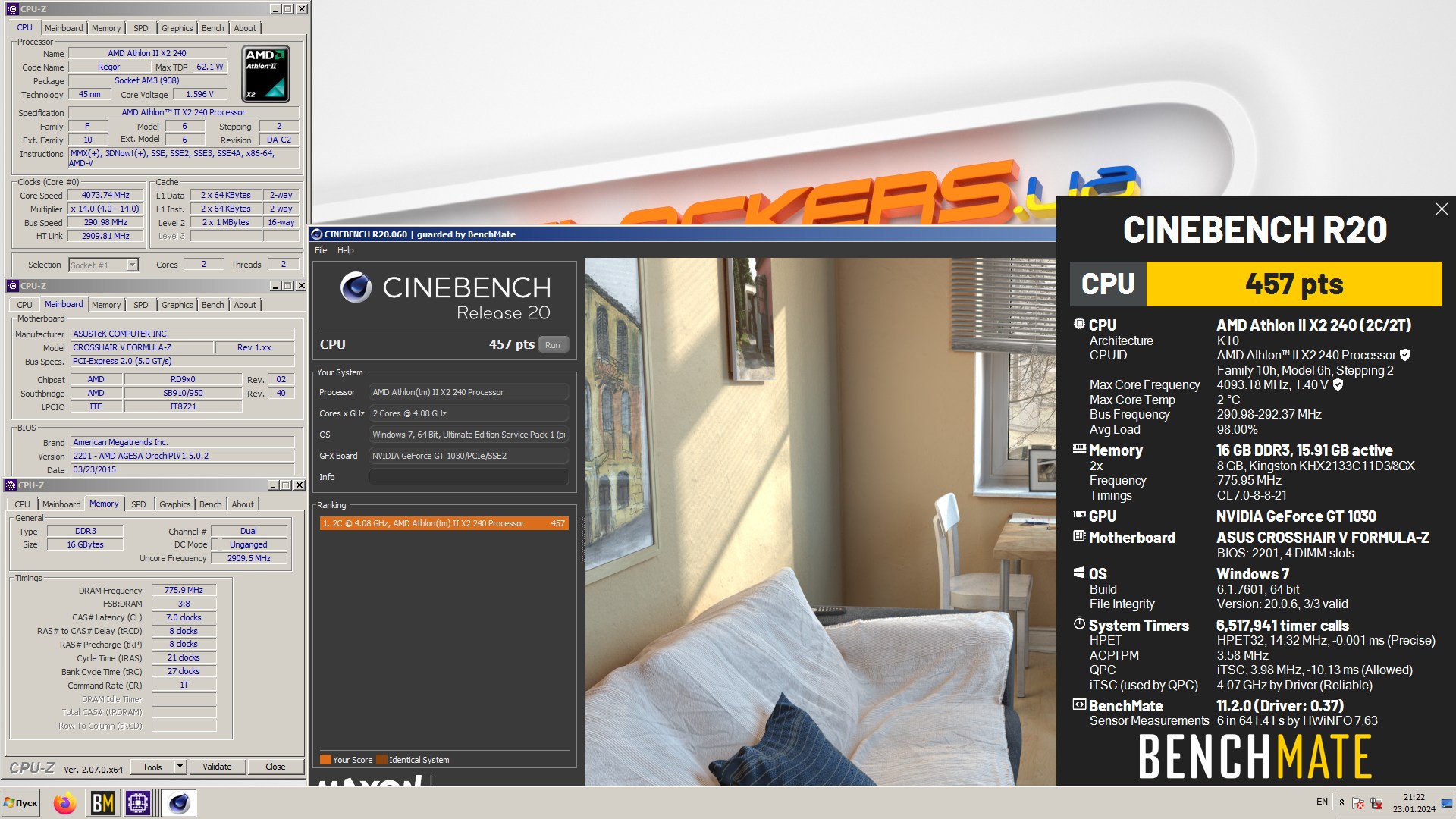Click the yellow 457 pts score bar

(x=1294, y=284)
